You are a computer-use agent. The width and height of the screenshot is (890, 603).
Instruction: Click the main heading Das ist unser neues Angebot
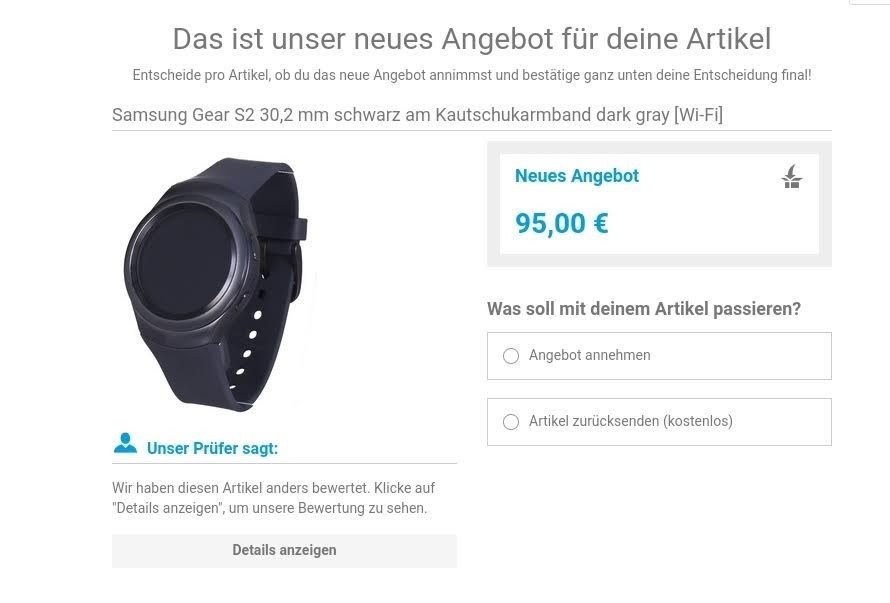coord(472,39)
